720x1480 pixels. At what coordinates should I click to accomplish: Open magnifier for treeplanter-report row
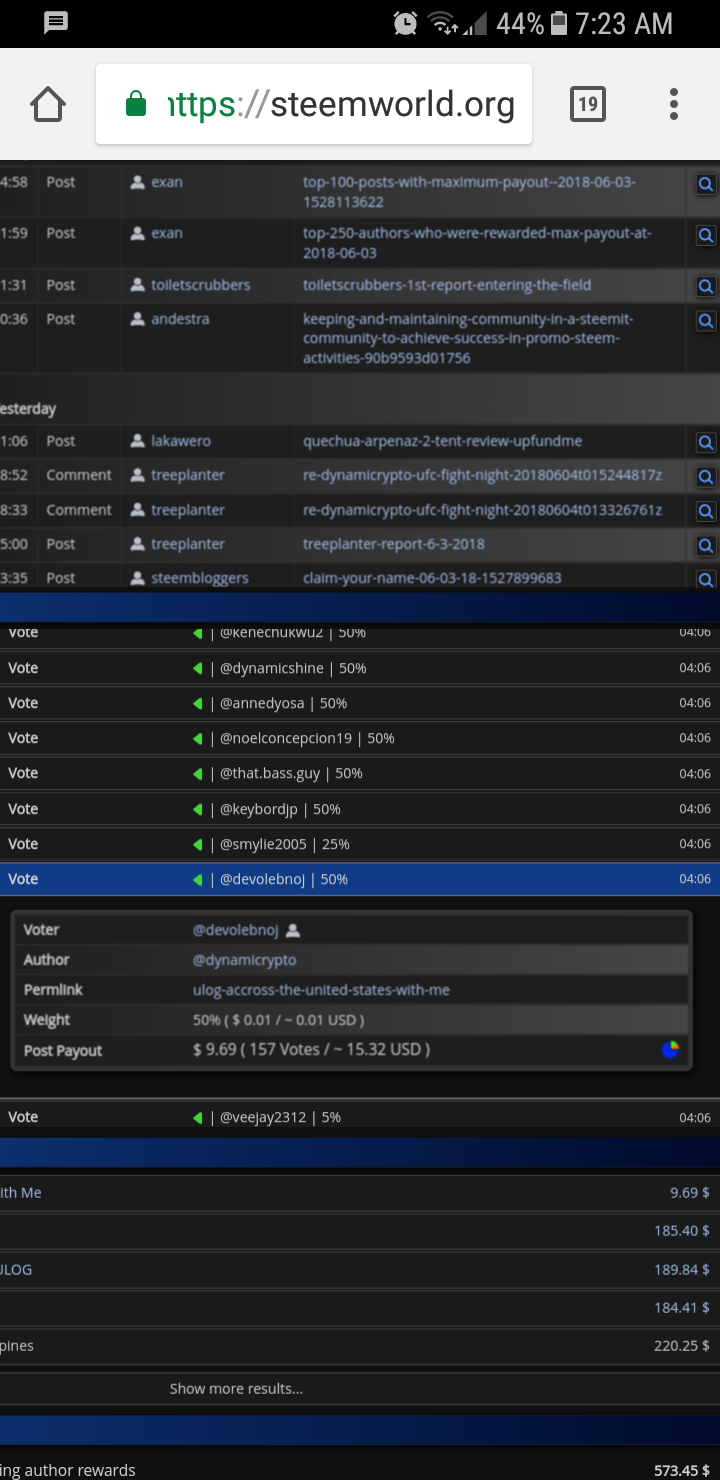(706, 545)
